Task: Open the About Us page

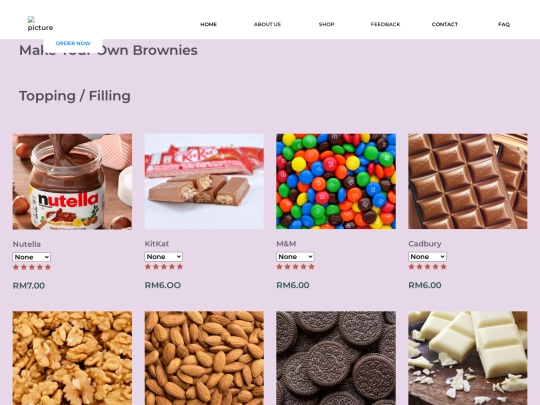Action: 267,24
